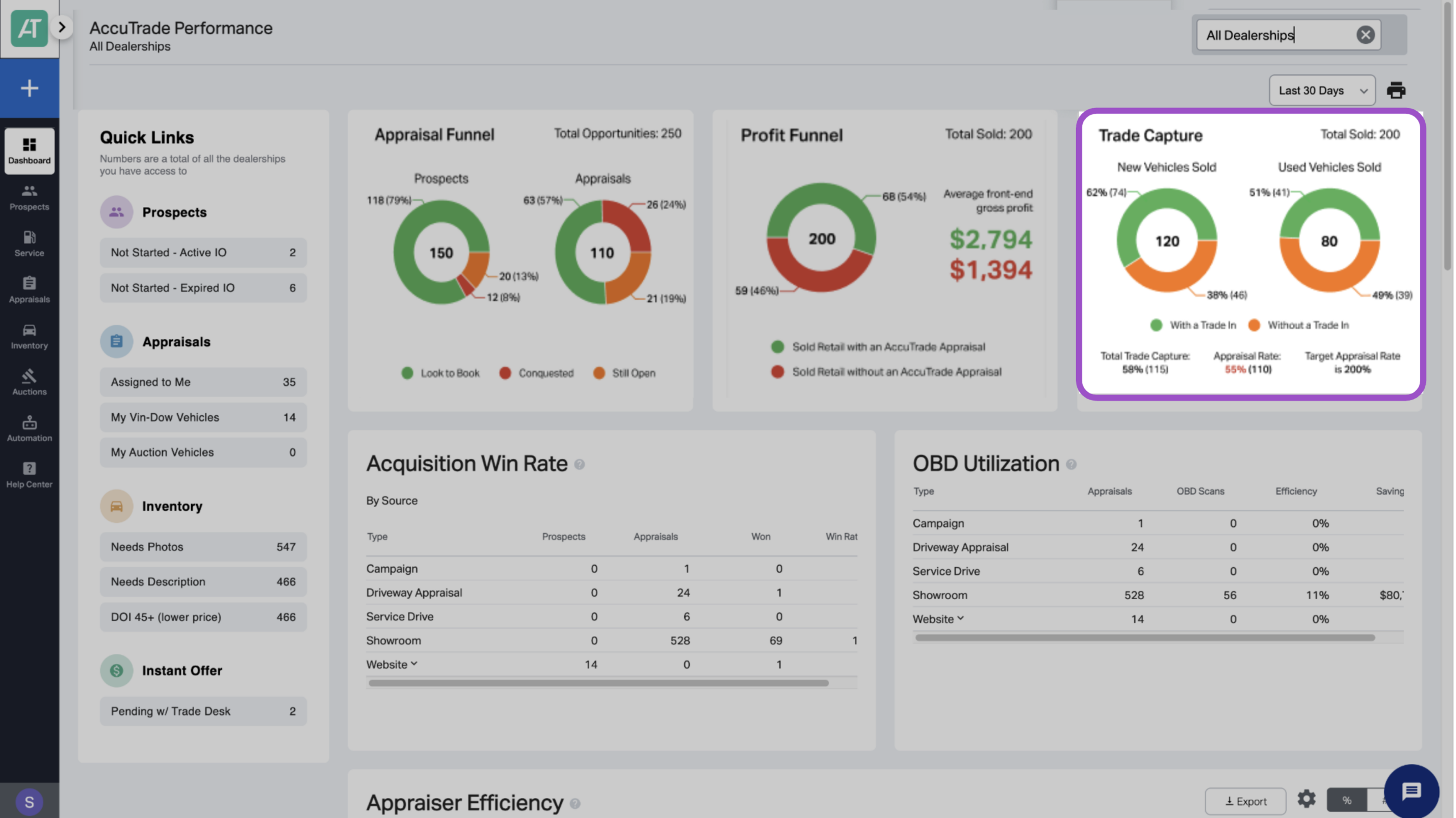Open My Vin-Dow Vehicles quick link

click(x=204, y=417)
